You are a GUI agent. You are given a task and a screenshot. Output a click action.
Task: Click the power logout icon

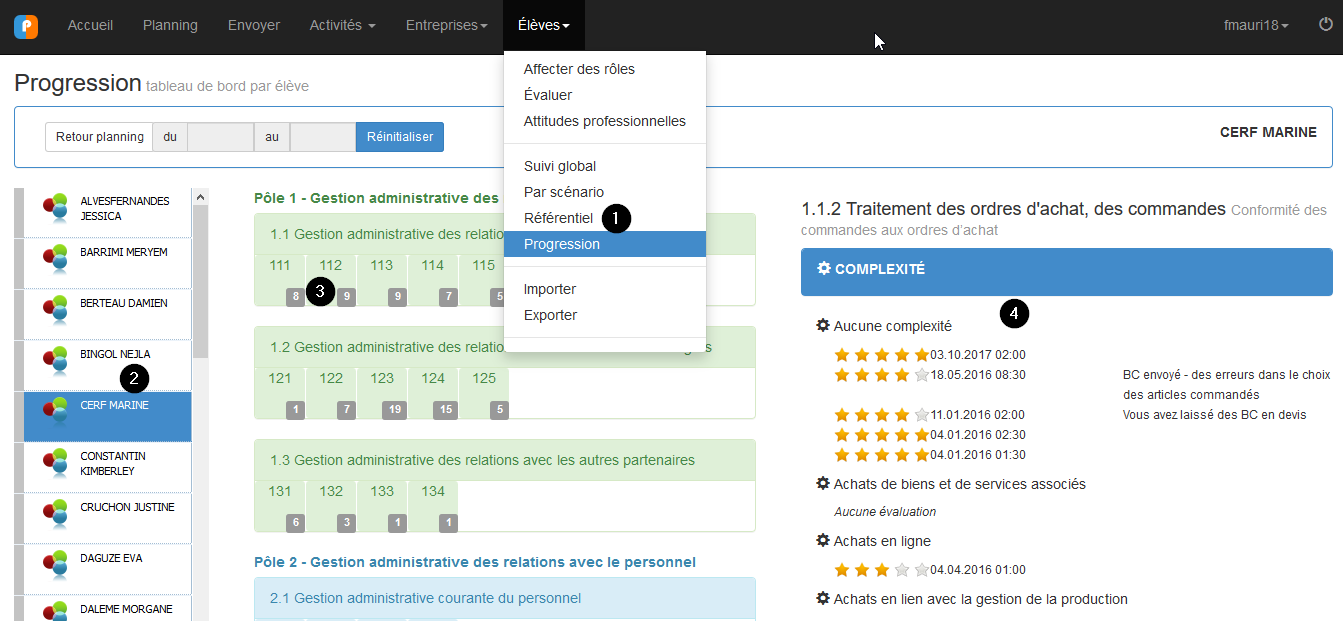point(1326,25)
